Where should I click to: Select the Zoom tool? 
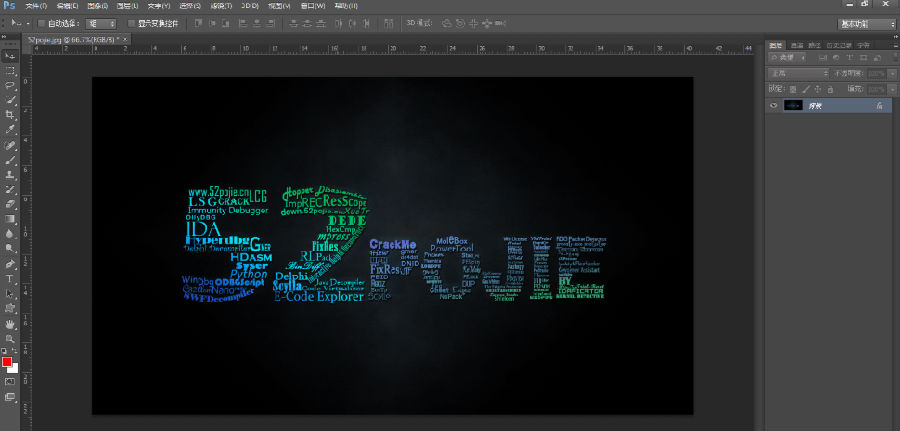click(x=10, y=339)
